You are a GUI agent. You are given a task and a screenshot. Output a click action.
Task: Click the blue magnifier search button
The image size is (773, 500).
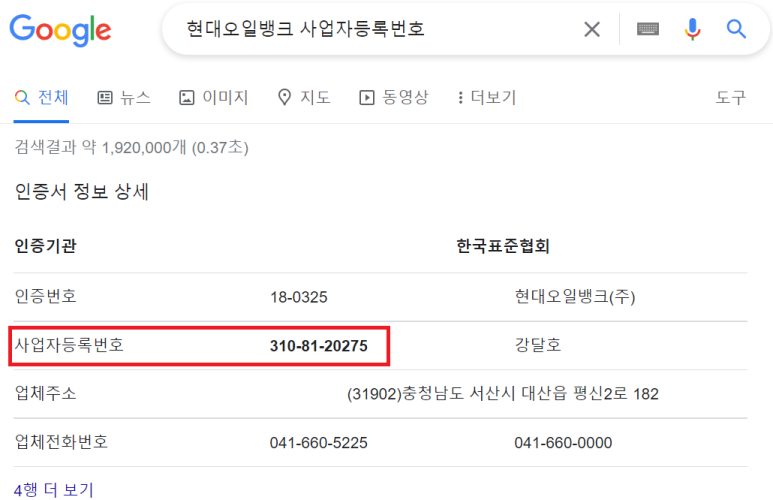[736, 29]
